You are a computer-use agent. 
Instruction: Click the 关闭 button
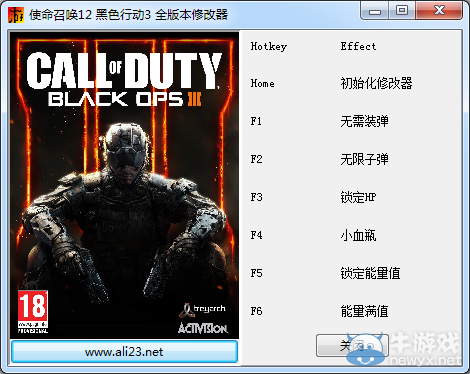pos(352,345)
